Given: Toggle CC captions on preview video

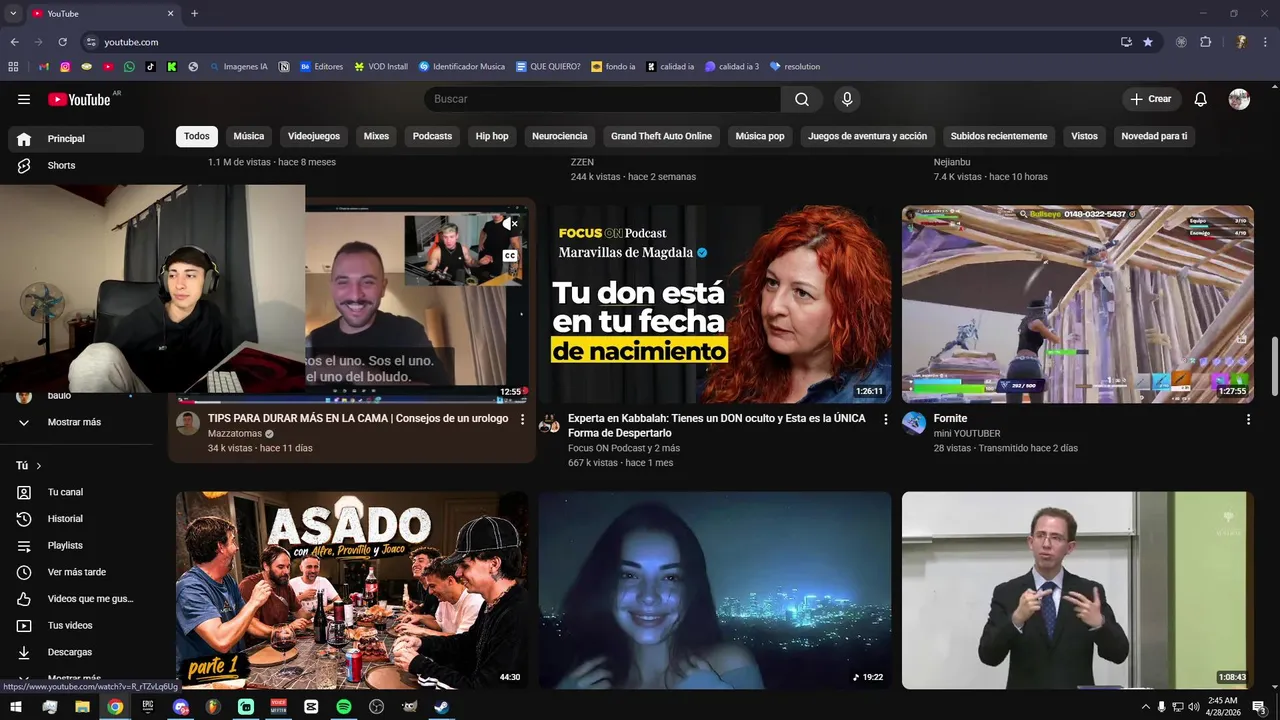Looking at the screenshot, I should point(510,256).
